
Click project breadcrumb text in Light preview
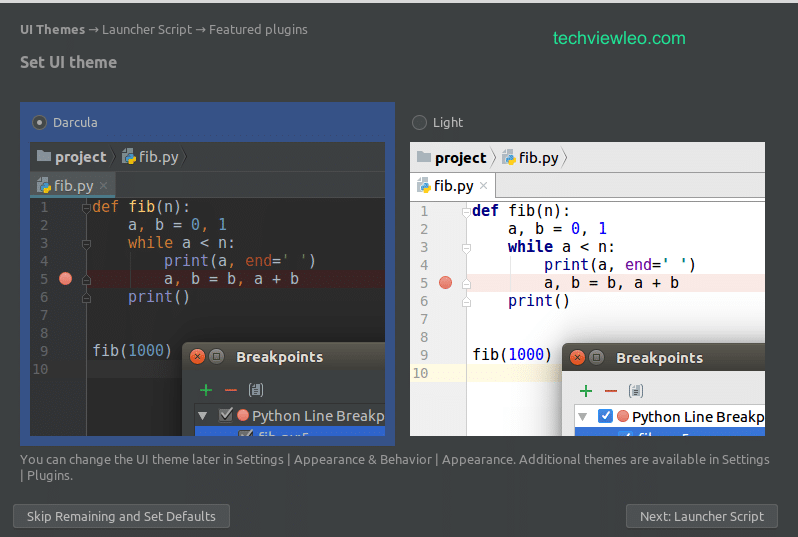pyautogui.click(x=461, y=158)
